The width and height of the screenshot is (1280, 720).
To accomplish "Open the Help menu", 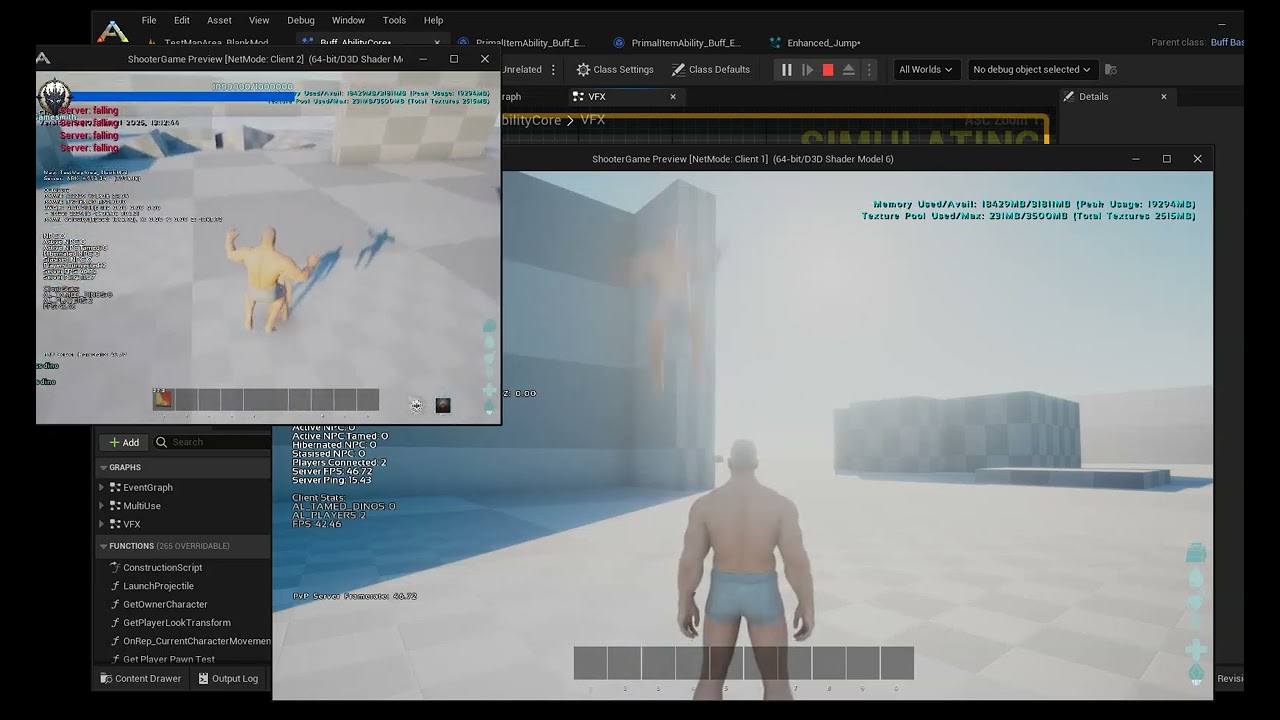I will (433, 20).
